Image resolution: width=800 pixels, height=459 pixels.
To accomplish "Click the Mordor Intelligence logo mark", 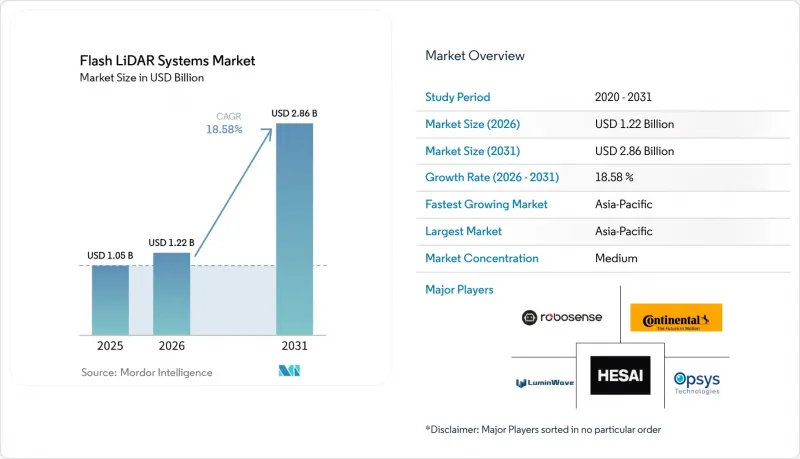I will coord(289,371).
